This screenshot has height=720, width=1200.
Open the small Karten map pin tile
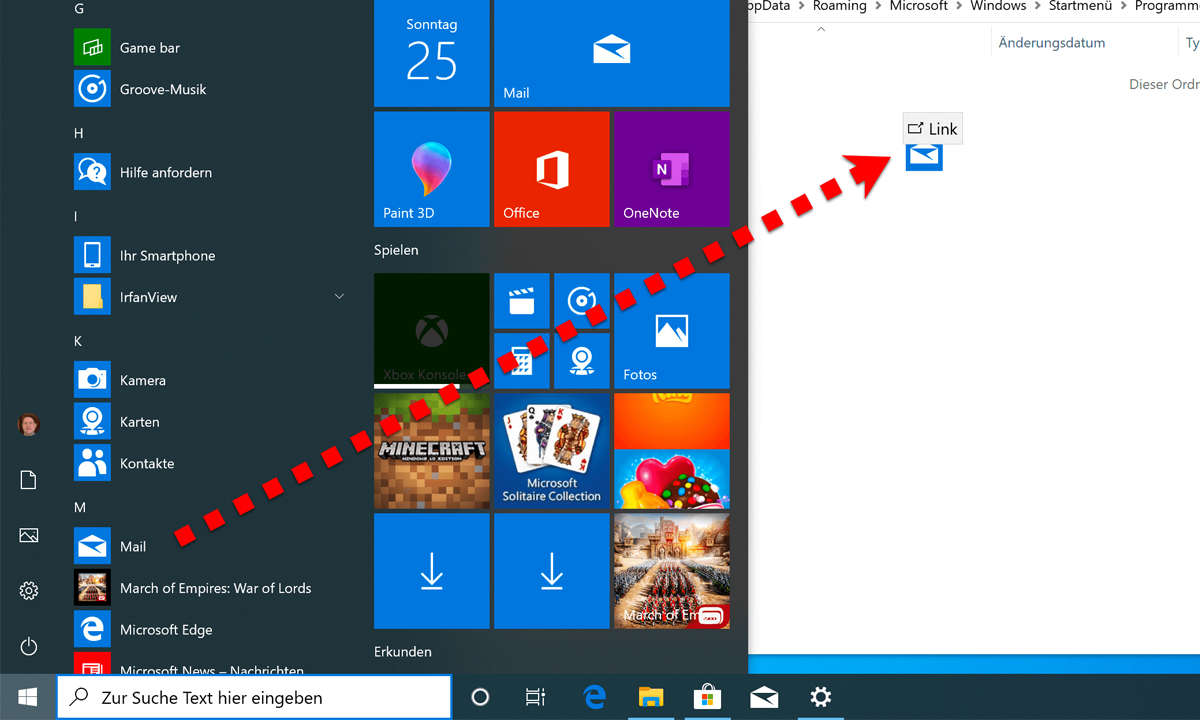pos(582,361)
